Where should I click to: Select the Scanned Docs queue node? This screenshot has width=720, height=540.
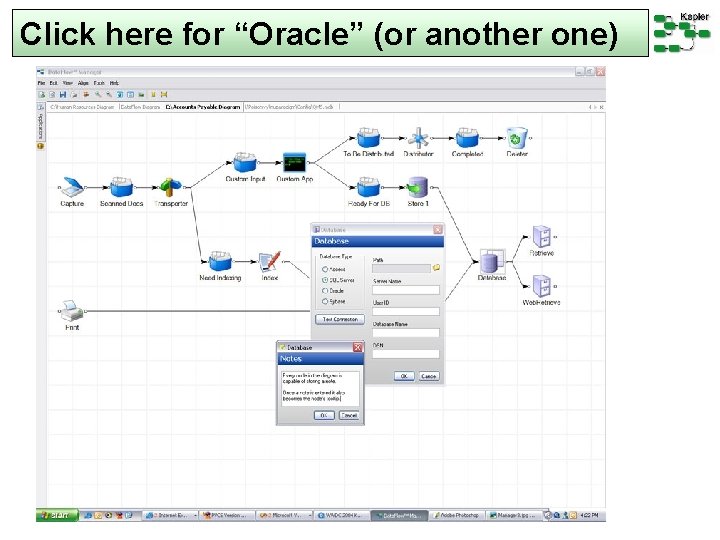coord(121,186)
